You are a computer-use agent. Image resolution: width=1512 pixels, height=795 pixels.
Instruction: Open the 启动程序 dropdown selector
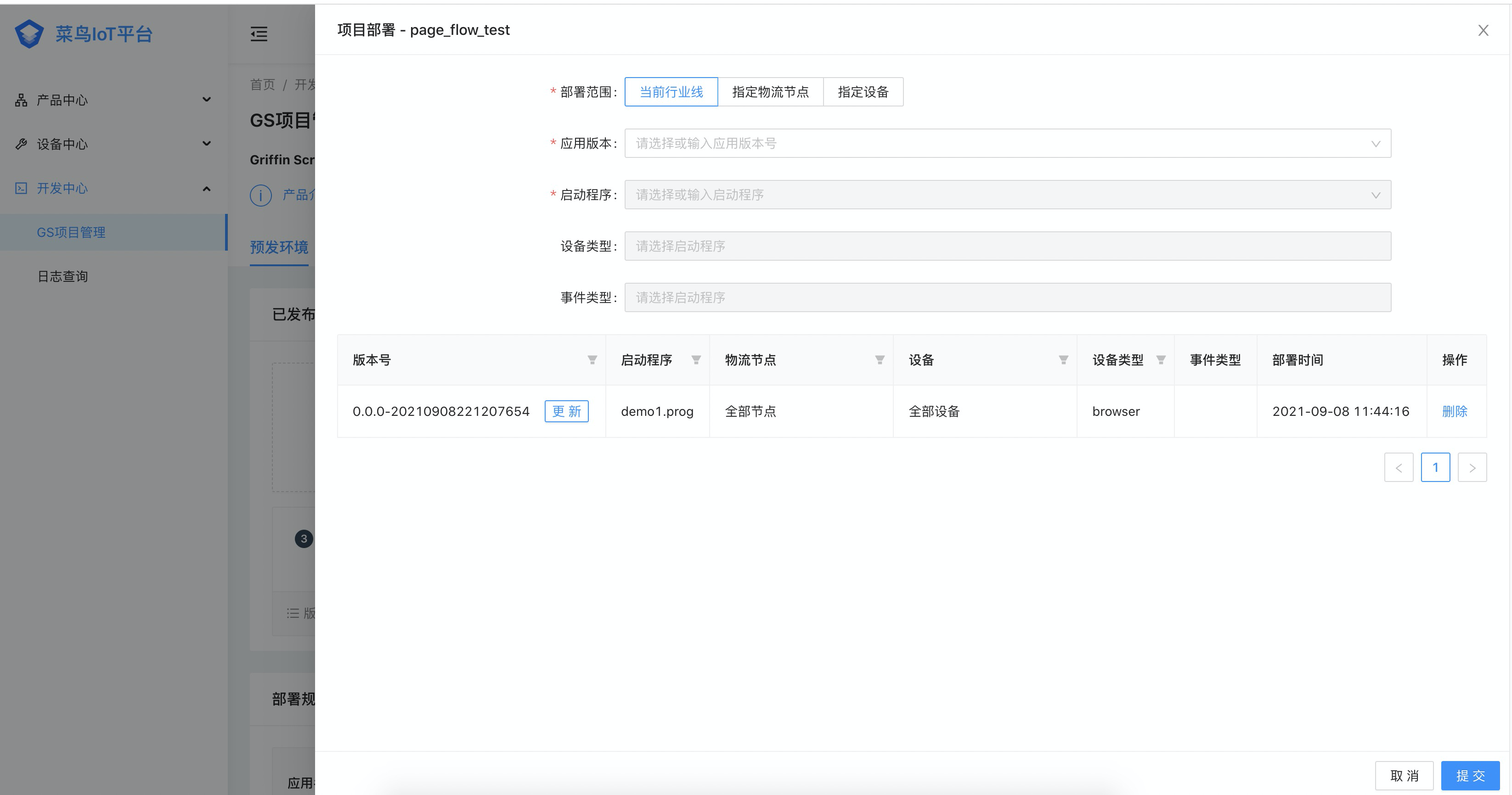pyautogui.click(x=1007, y=195)
